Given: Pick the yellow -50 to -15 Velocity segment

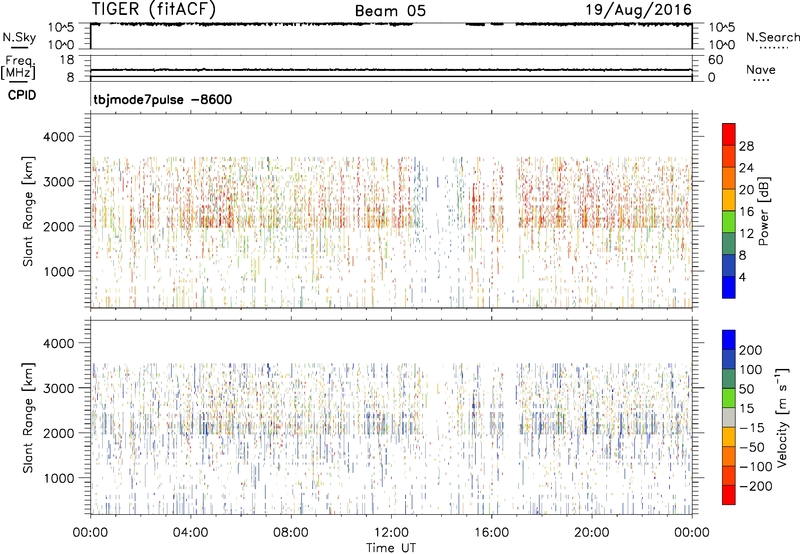Looking at the screenshot, I should pyautogui.click(x=729, y=437).
